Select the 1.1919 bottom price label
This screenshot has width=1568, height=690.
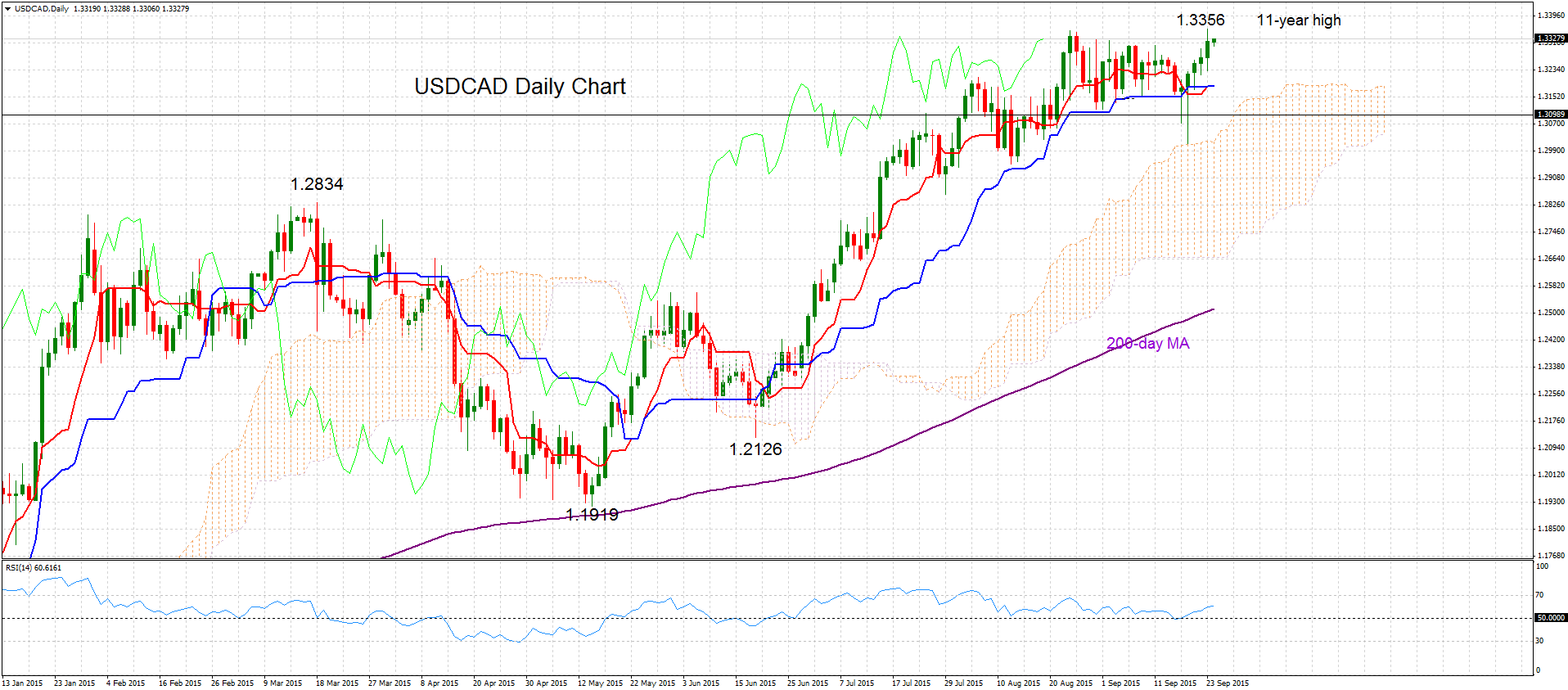(x=593, y=515)
